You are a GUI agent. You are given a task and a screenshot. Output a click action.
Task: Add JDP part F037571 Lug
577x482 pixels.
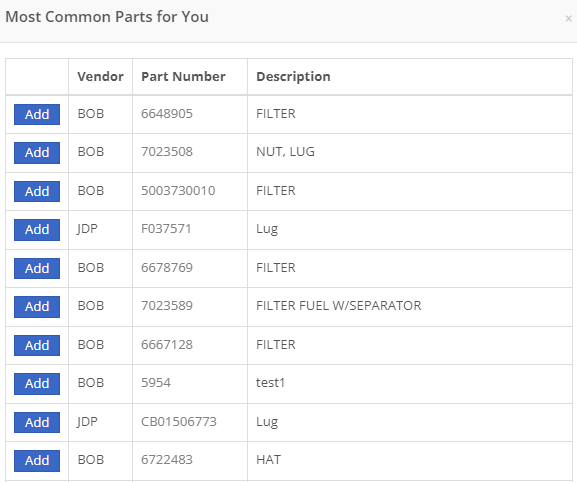pyautogui.click(x=37, y=230)
